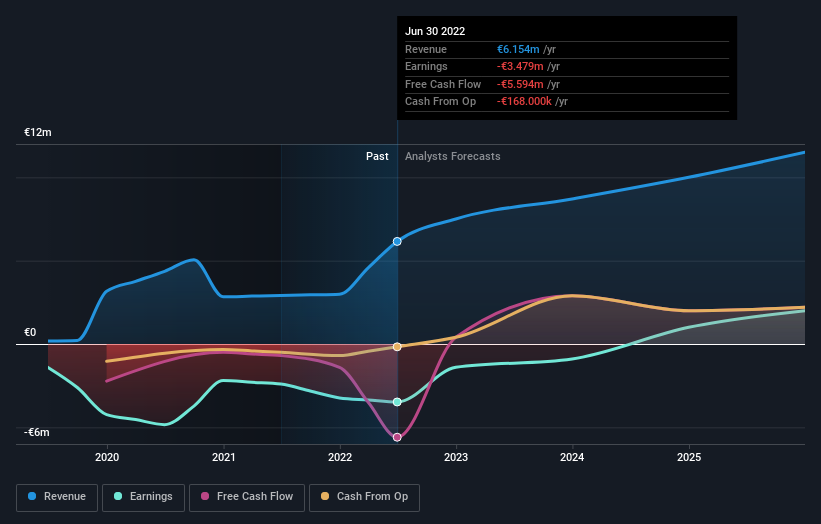
Task: Click the pink Free Cash Flow data point
Action: click(x=397, y=437)
